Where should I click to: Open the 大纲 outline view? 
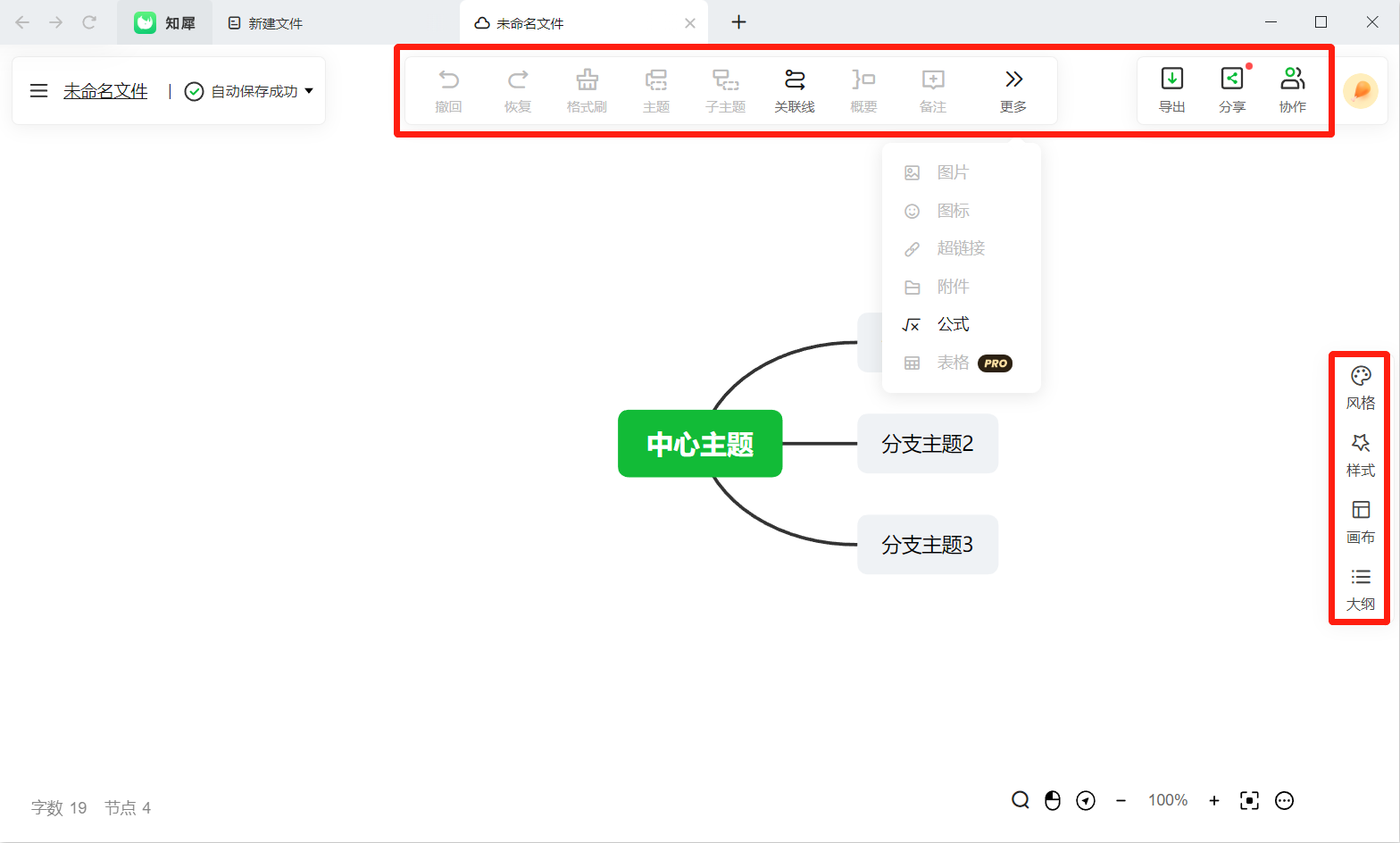(1361, 589)
